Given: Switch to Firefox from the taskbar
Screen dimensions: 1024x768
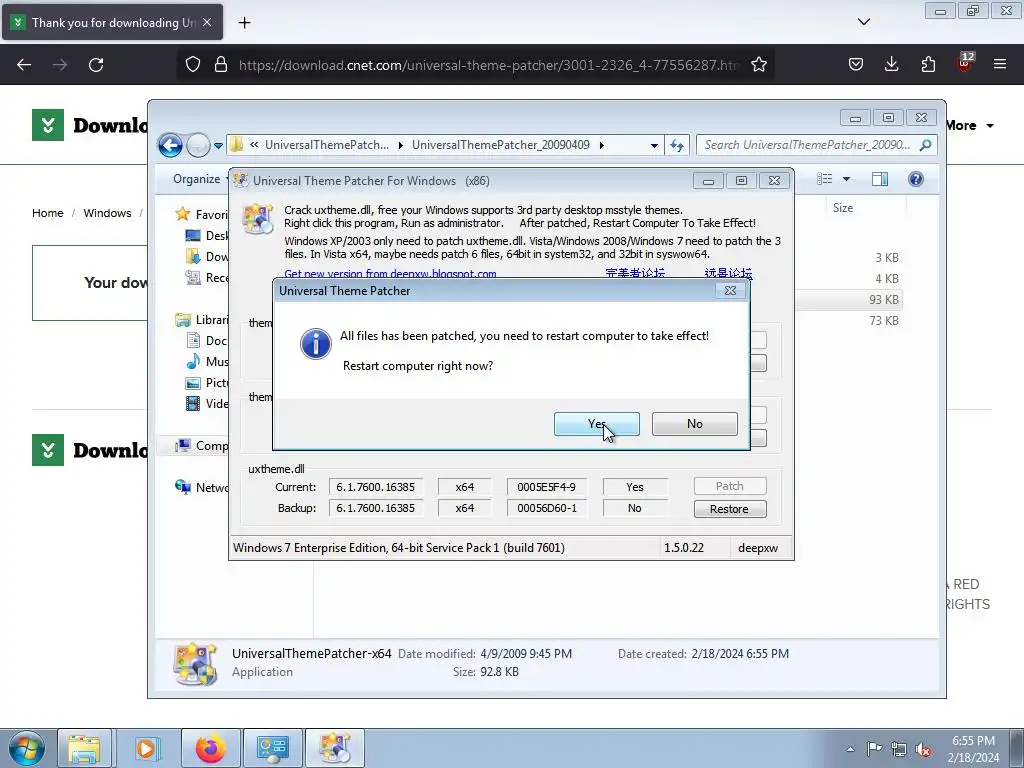Looking at the screenshot, I should pos(210,748).
